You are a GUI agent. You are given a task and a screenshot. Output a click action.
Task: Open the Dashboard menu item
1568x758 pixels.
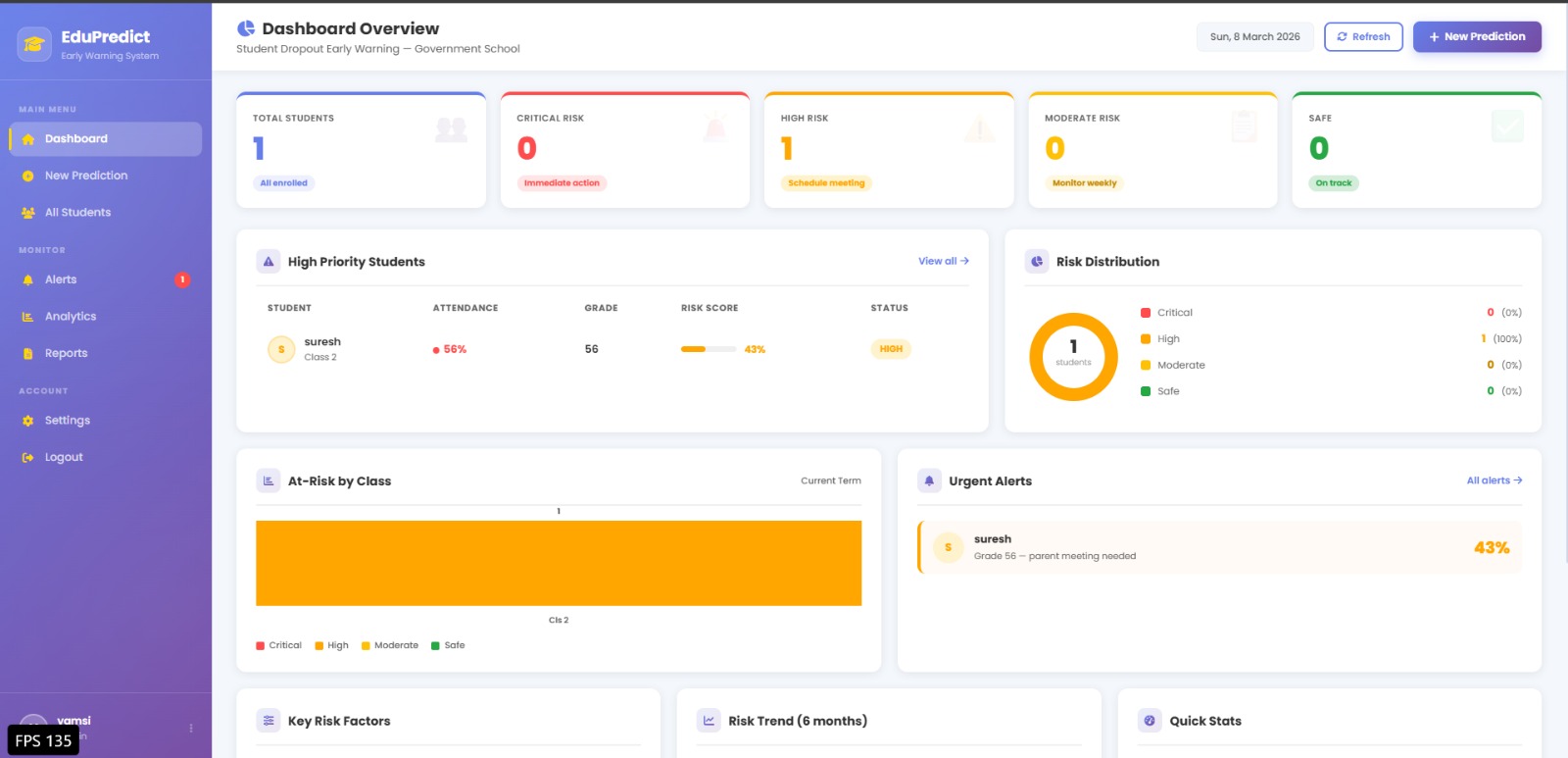[x=106, y=139]
